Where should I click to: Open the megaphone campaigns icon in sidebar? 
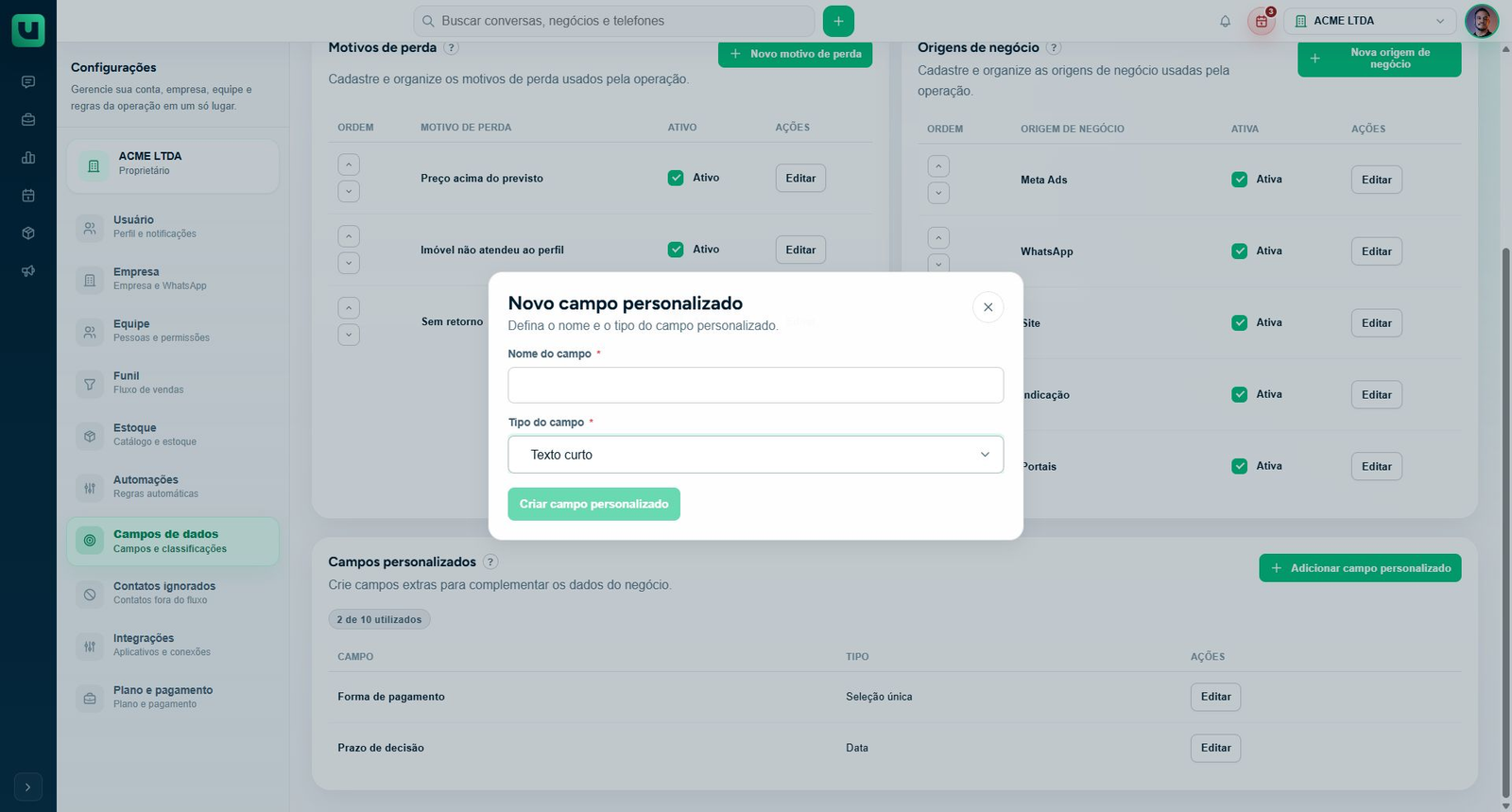[x=28, y=271]
